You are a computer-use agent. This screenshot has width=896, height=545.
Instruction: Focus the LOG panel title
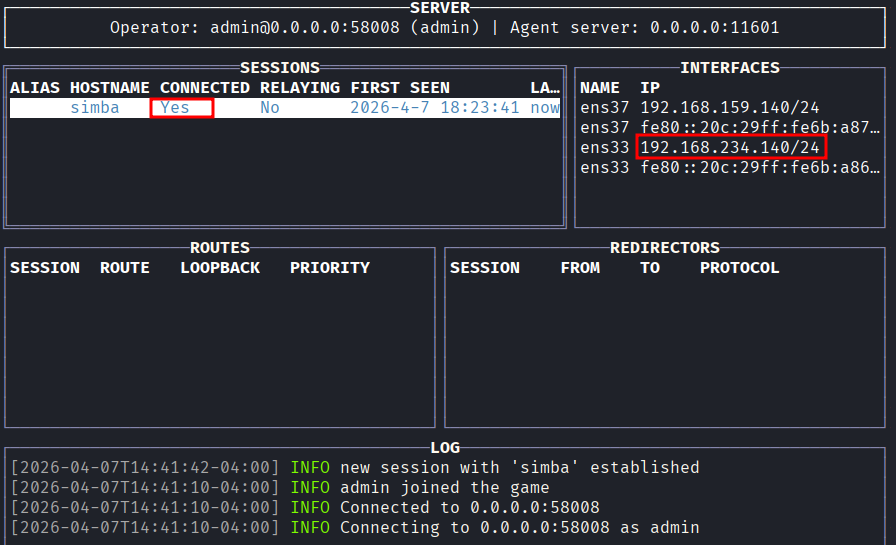(x=445, y=448)
